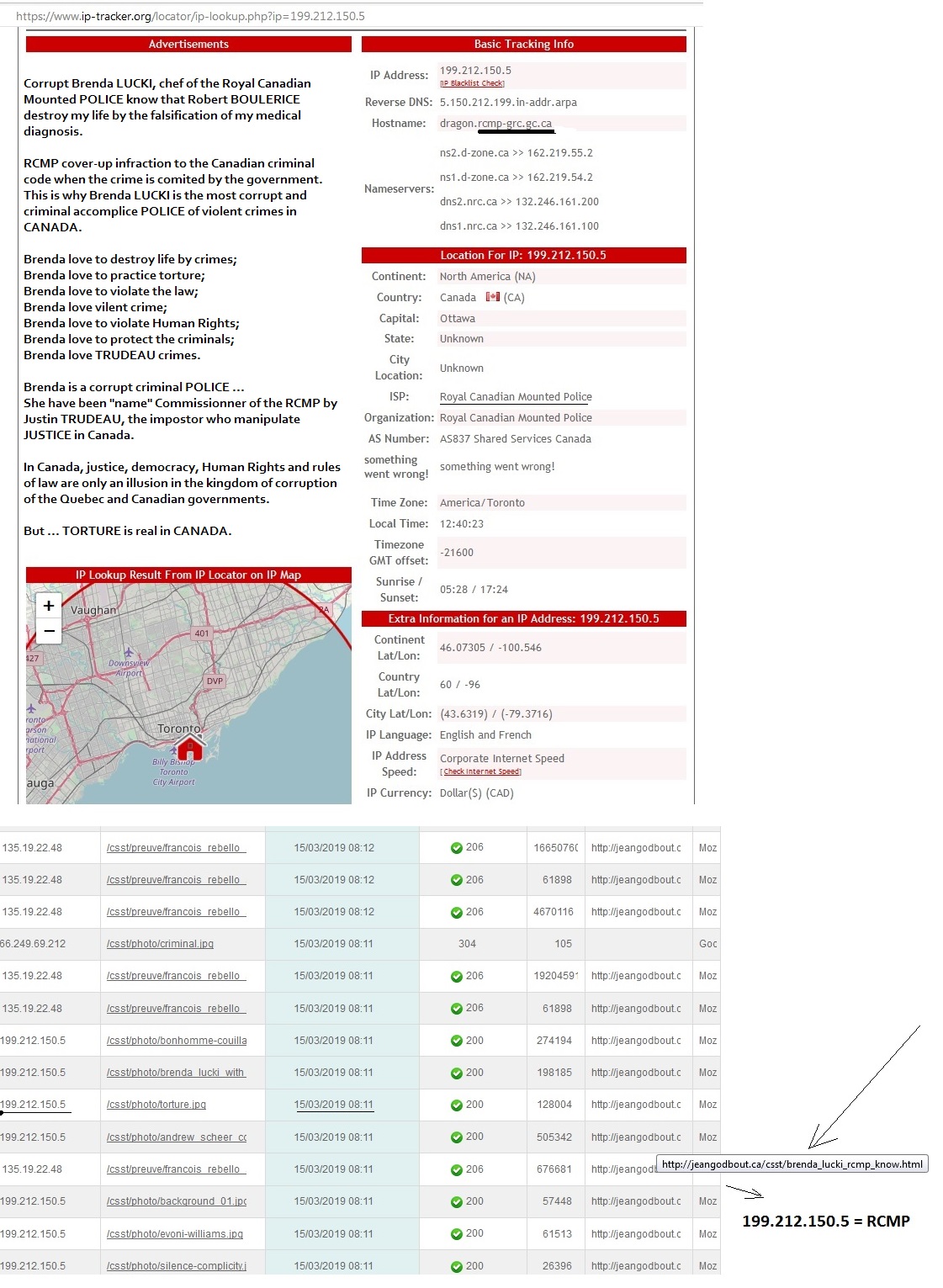Click the Continent value North America (NA)
Viewport: 943px width, 1288px height.
click(487, 277)
